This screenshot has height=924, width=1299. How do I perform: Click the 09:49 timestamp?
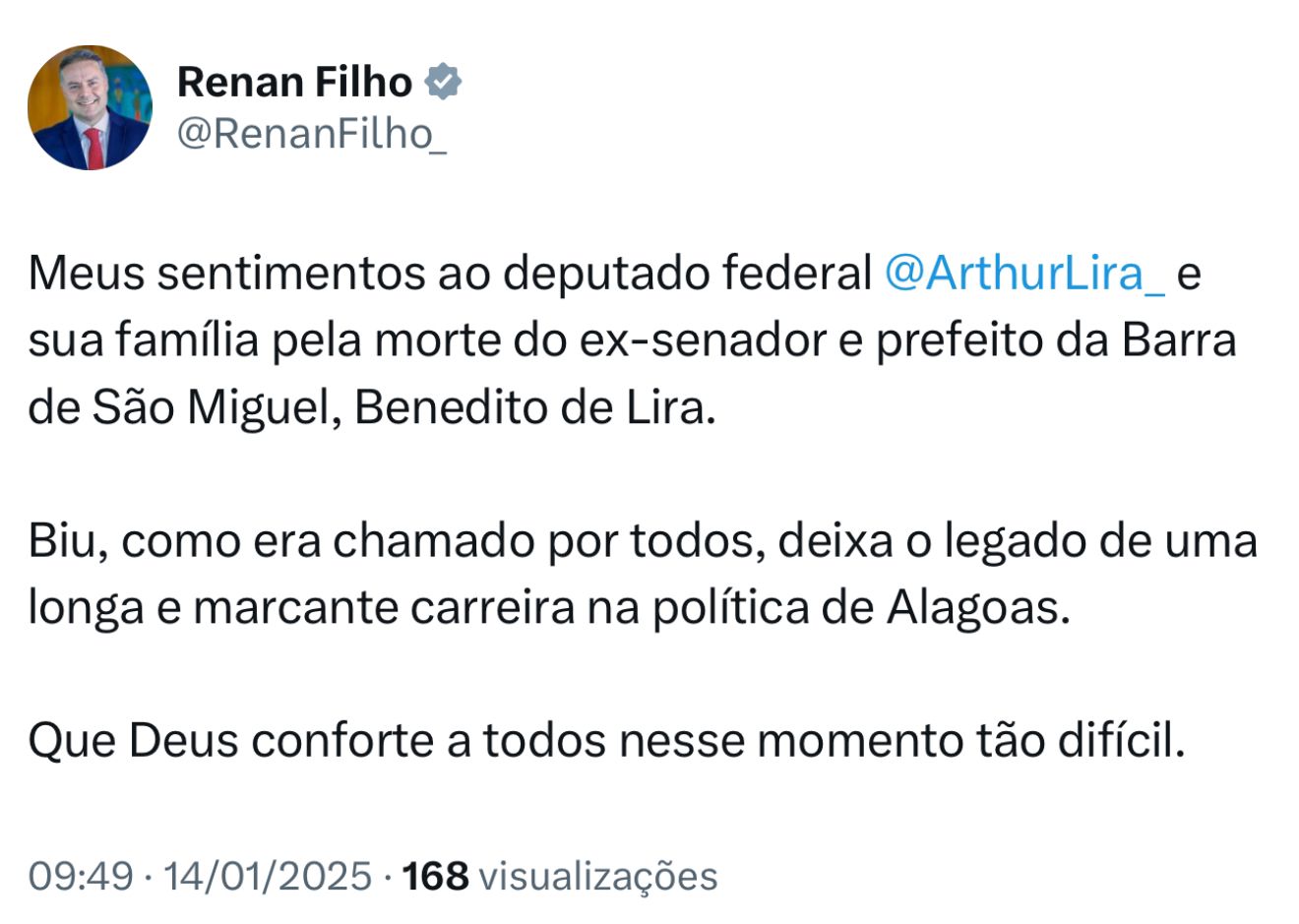pyautogui.click(x=80, y=875)
